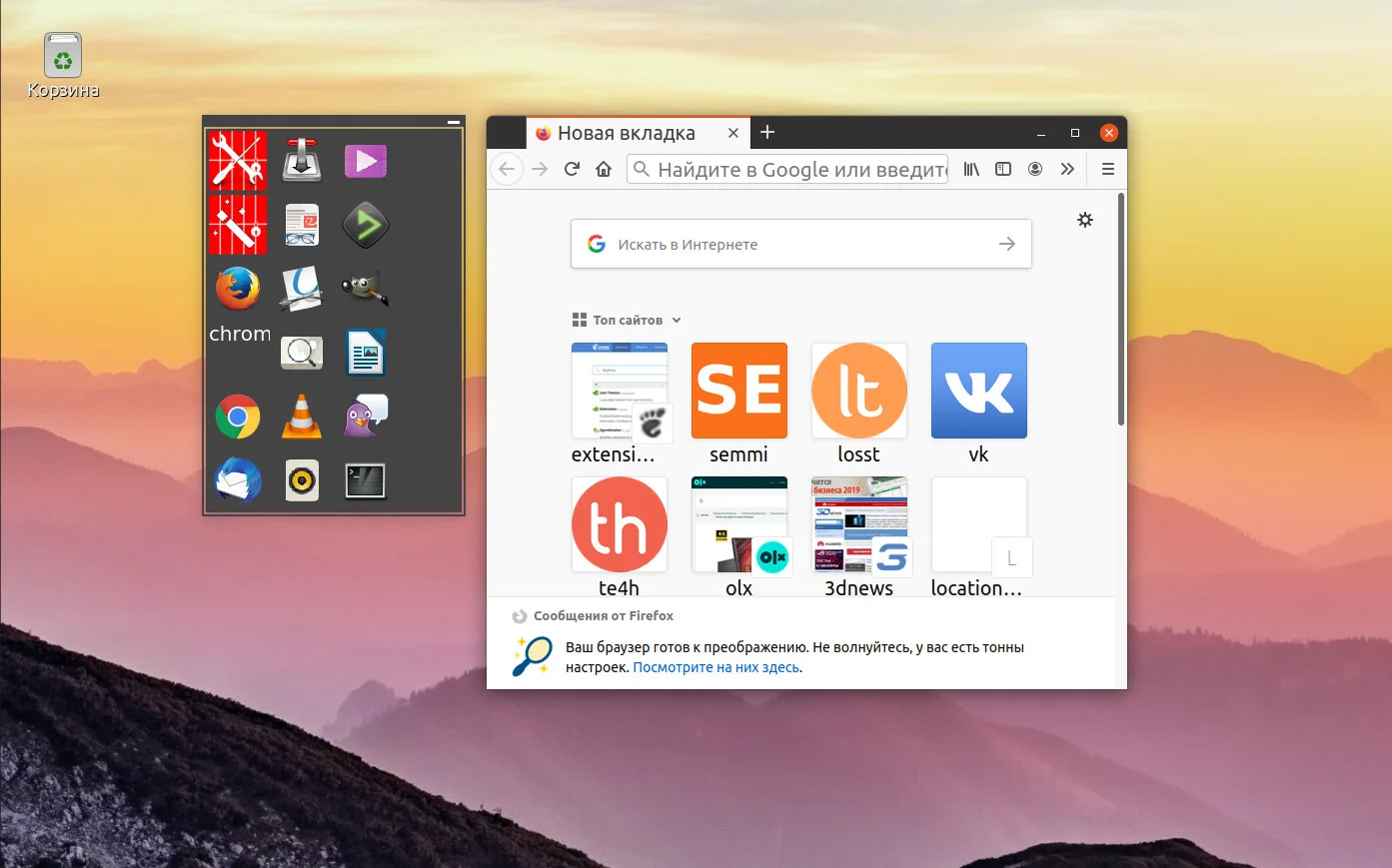Image resolution: width=1392 pixels, height=868 pixels.
Task: Click the Сообщения от Firefox heading
Action: click(604, 616)
